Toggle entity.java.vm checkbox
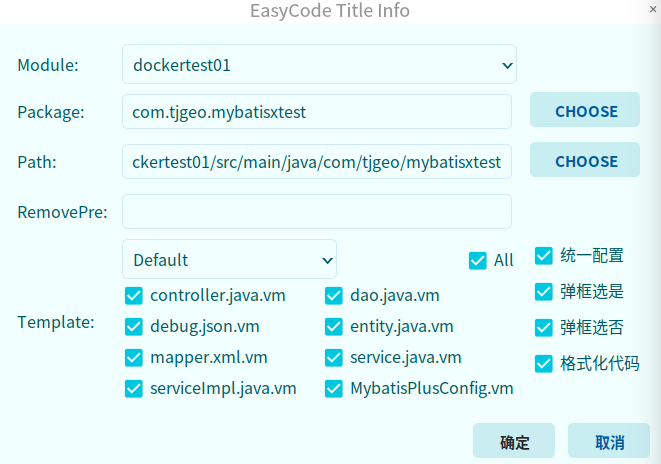The height and width of the screenshot is (464, 661). click(334, 326)
